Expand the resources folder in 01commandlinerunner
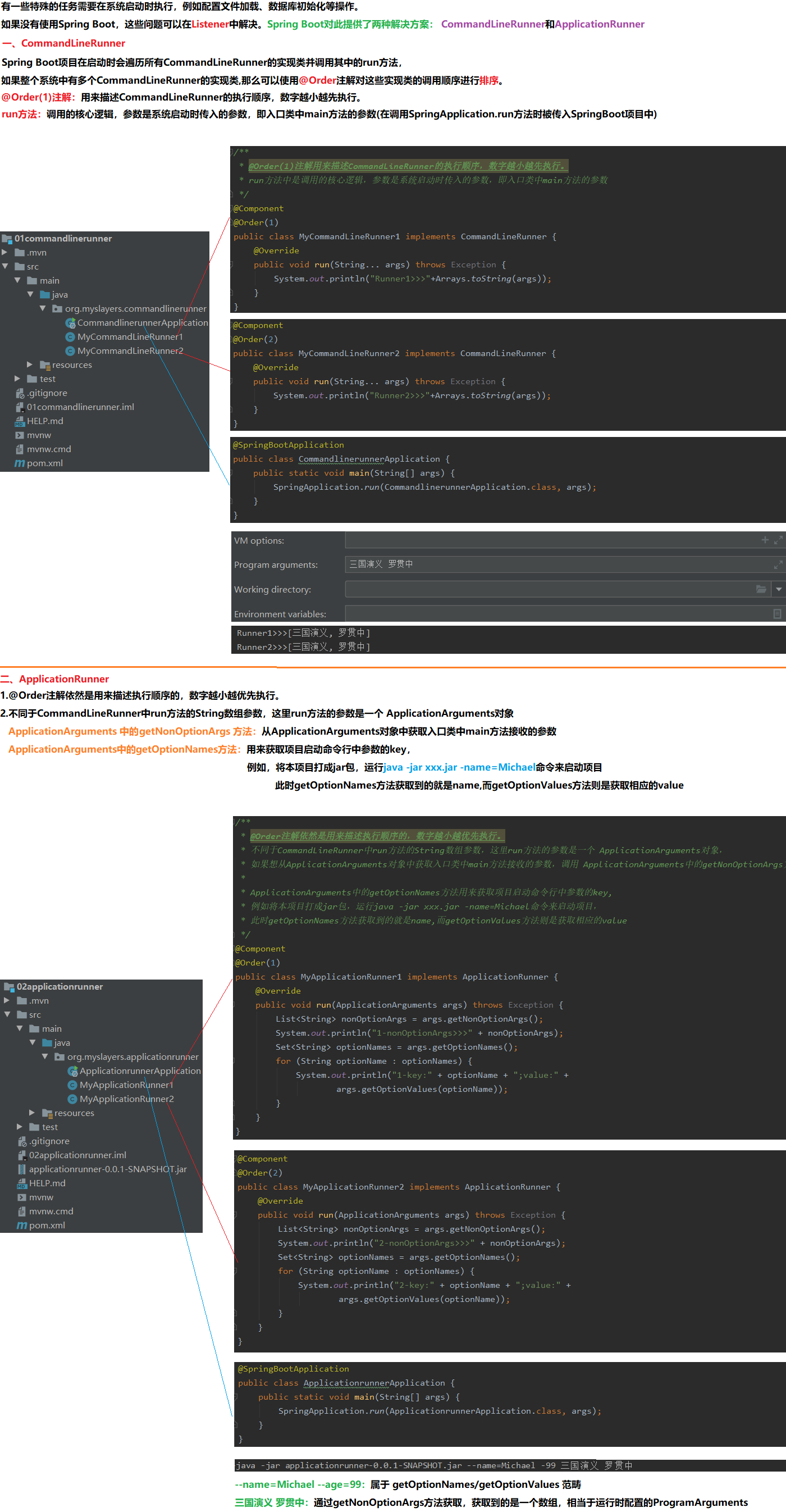Viewport: 786px width, 1512px height. (30, 365)
